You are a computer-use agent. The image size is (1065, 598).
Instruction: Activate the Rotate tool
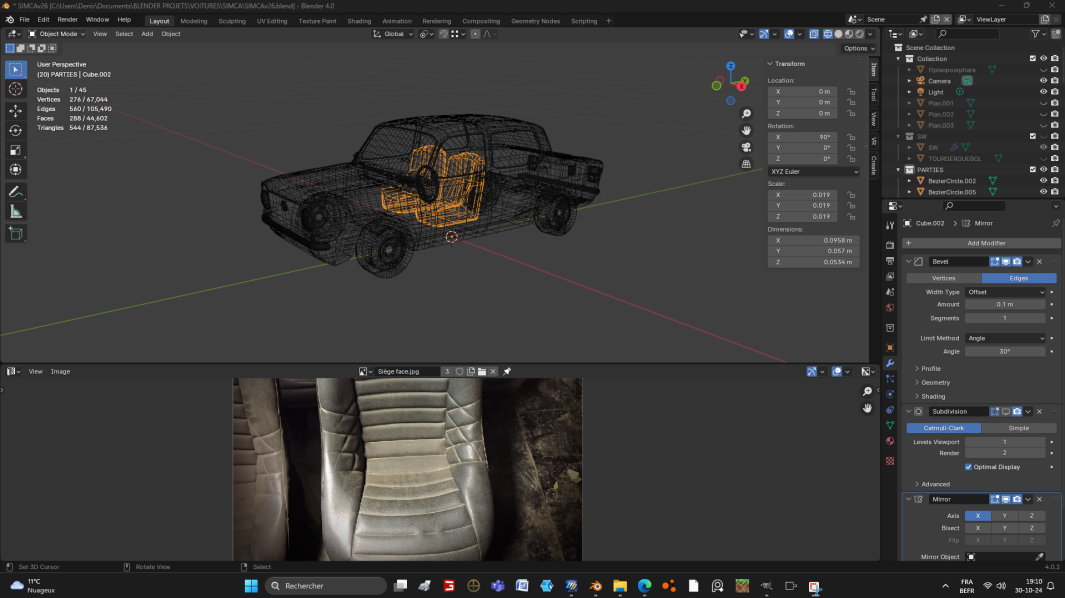tap(15, 130)
